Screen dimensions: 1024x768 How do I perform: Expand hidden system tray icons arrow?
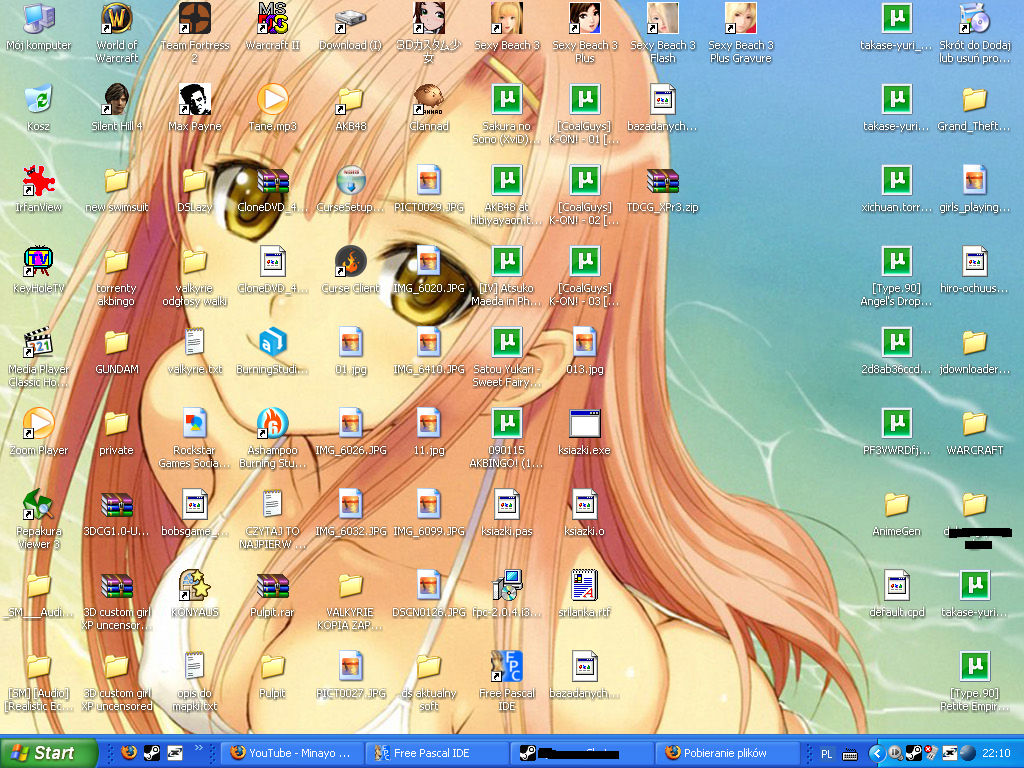pyautogui.click(x=877, y=753)
